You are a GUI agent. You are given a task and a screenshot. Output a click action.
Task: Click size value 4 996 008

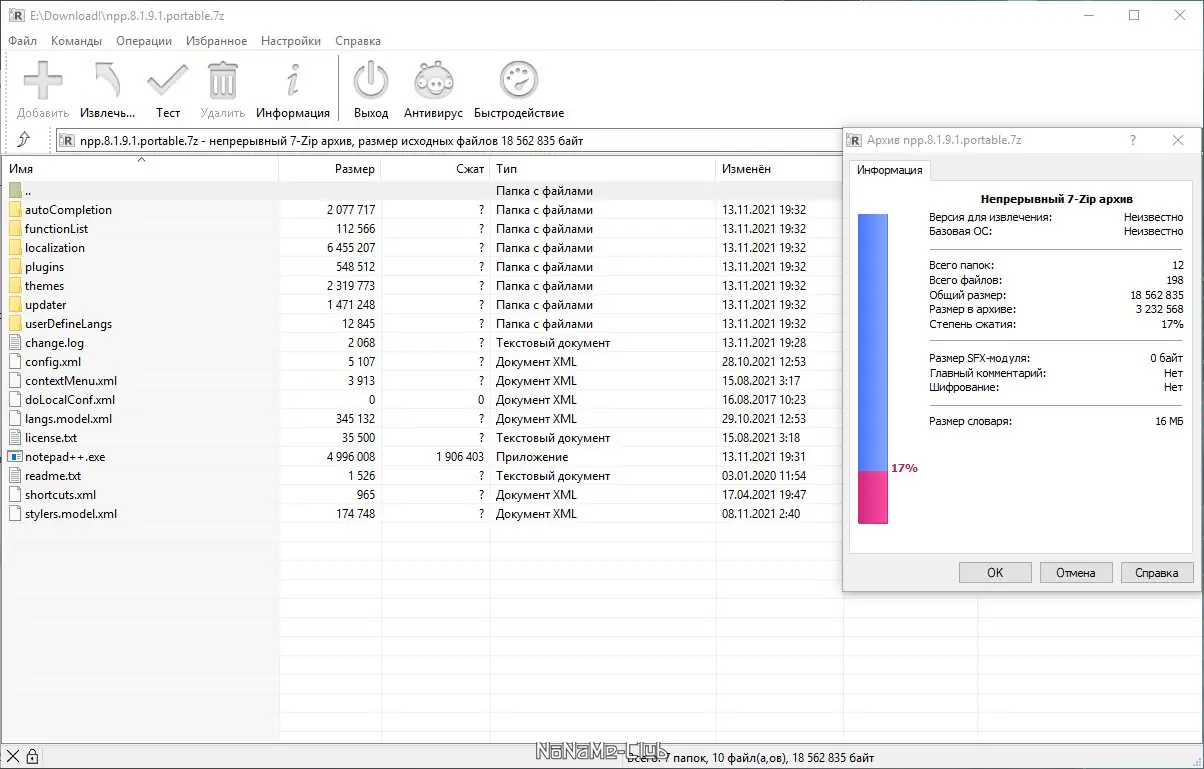351,457
